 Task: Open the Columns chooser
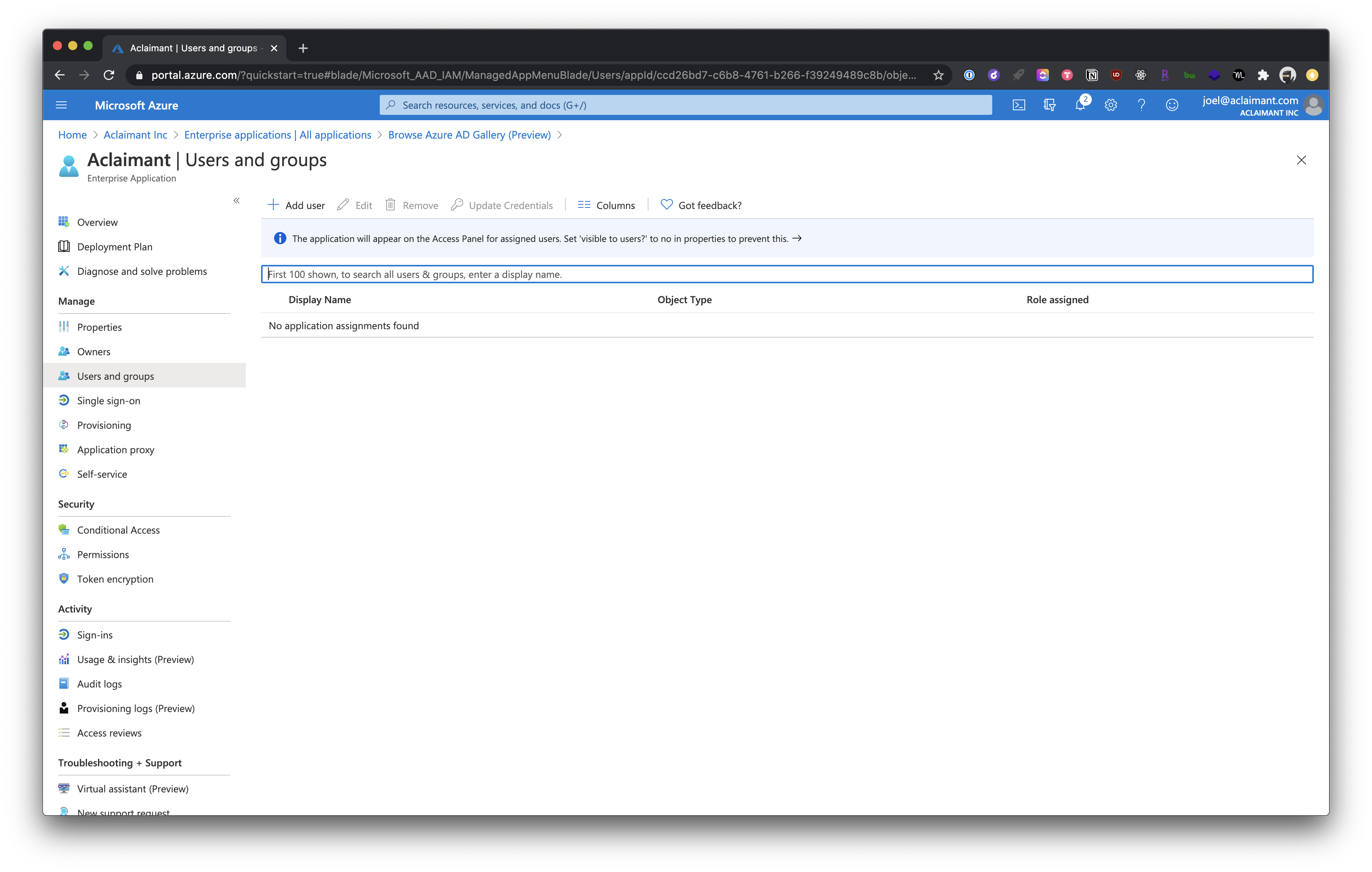pos(606,205)
